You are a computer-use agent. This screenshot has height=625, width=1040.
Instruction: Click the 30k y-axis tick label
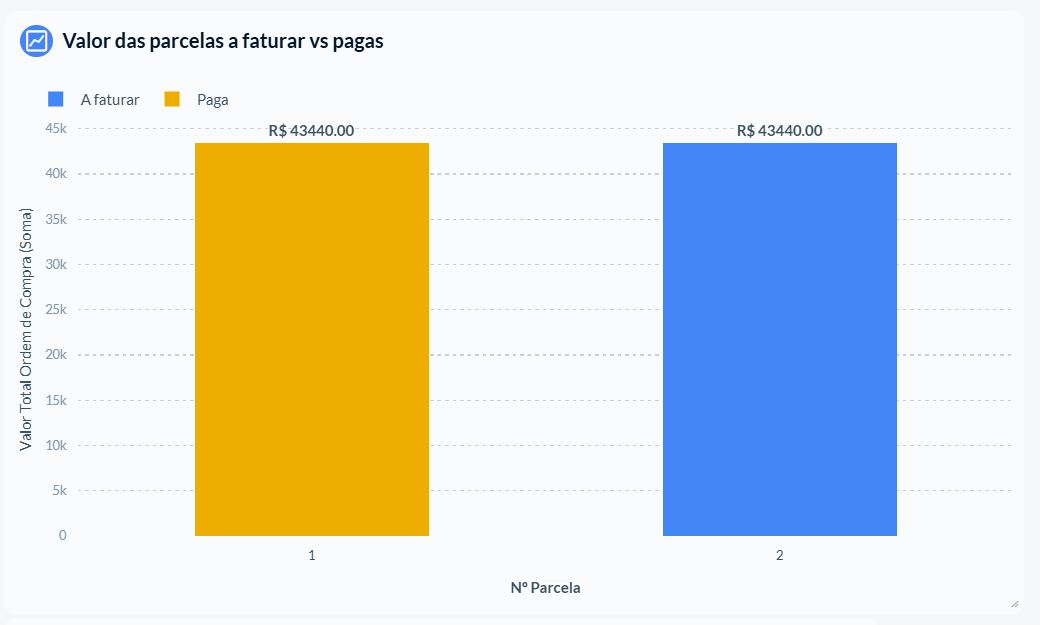coord(56,264)
